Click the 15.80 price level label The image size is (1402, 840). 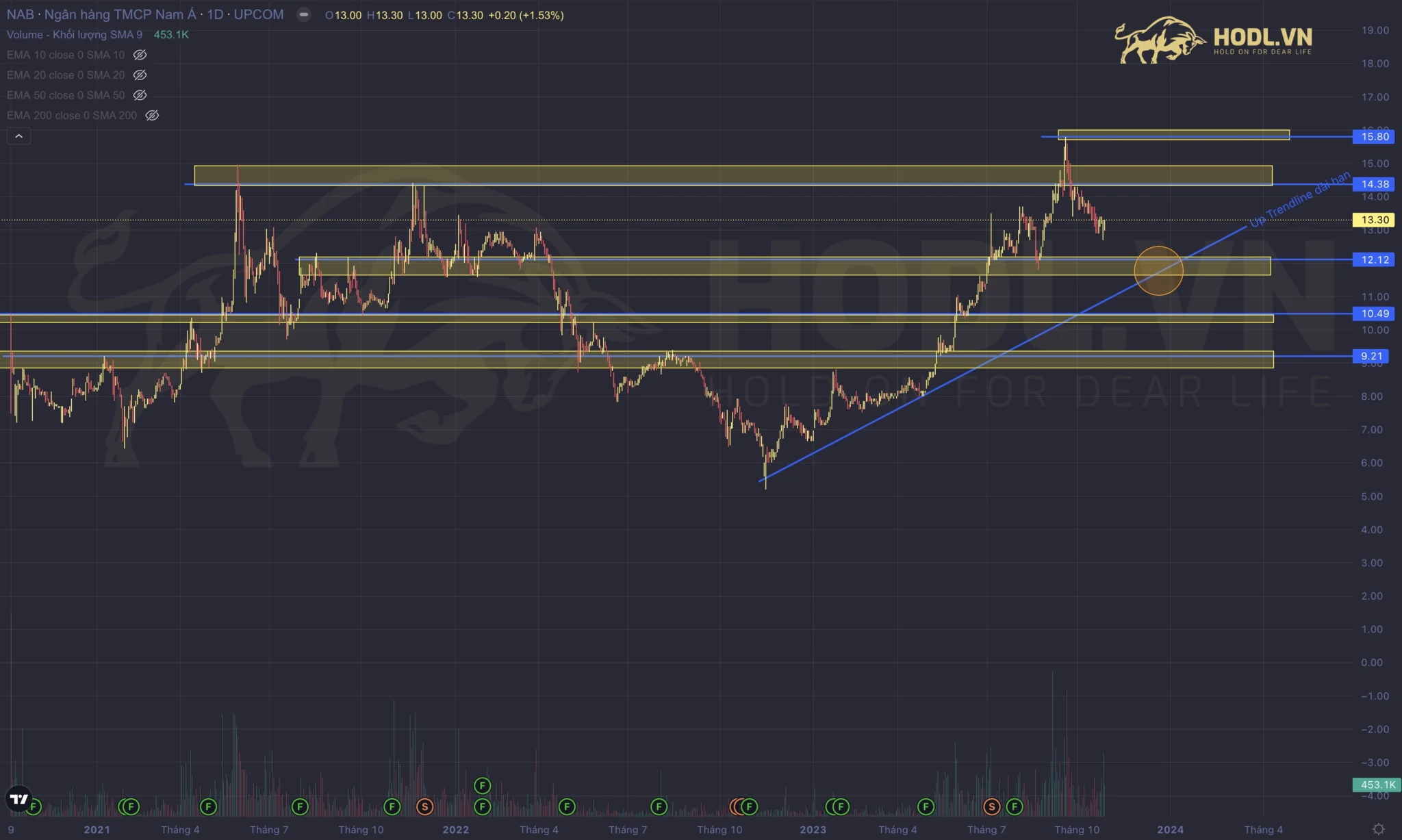[1374, 137]
